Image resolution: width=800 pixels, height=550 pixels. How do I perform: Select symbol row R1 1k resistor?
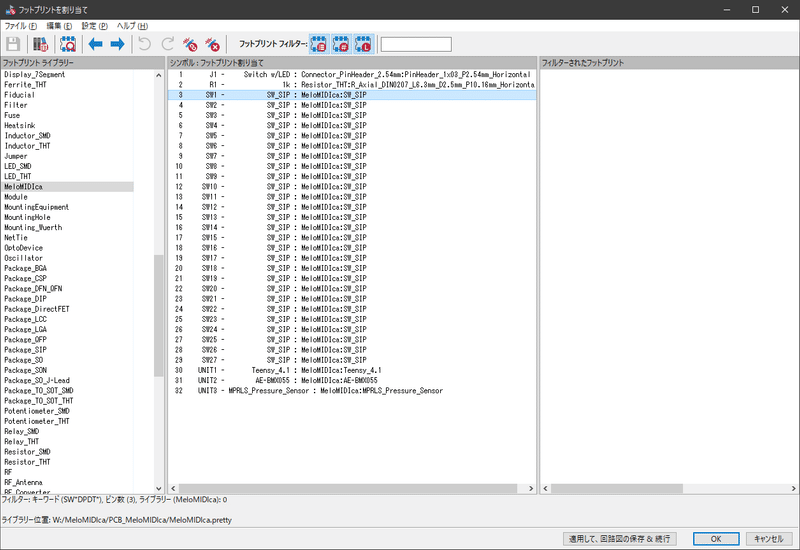pos(352,85)
